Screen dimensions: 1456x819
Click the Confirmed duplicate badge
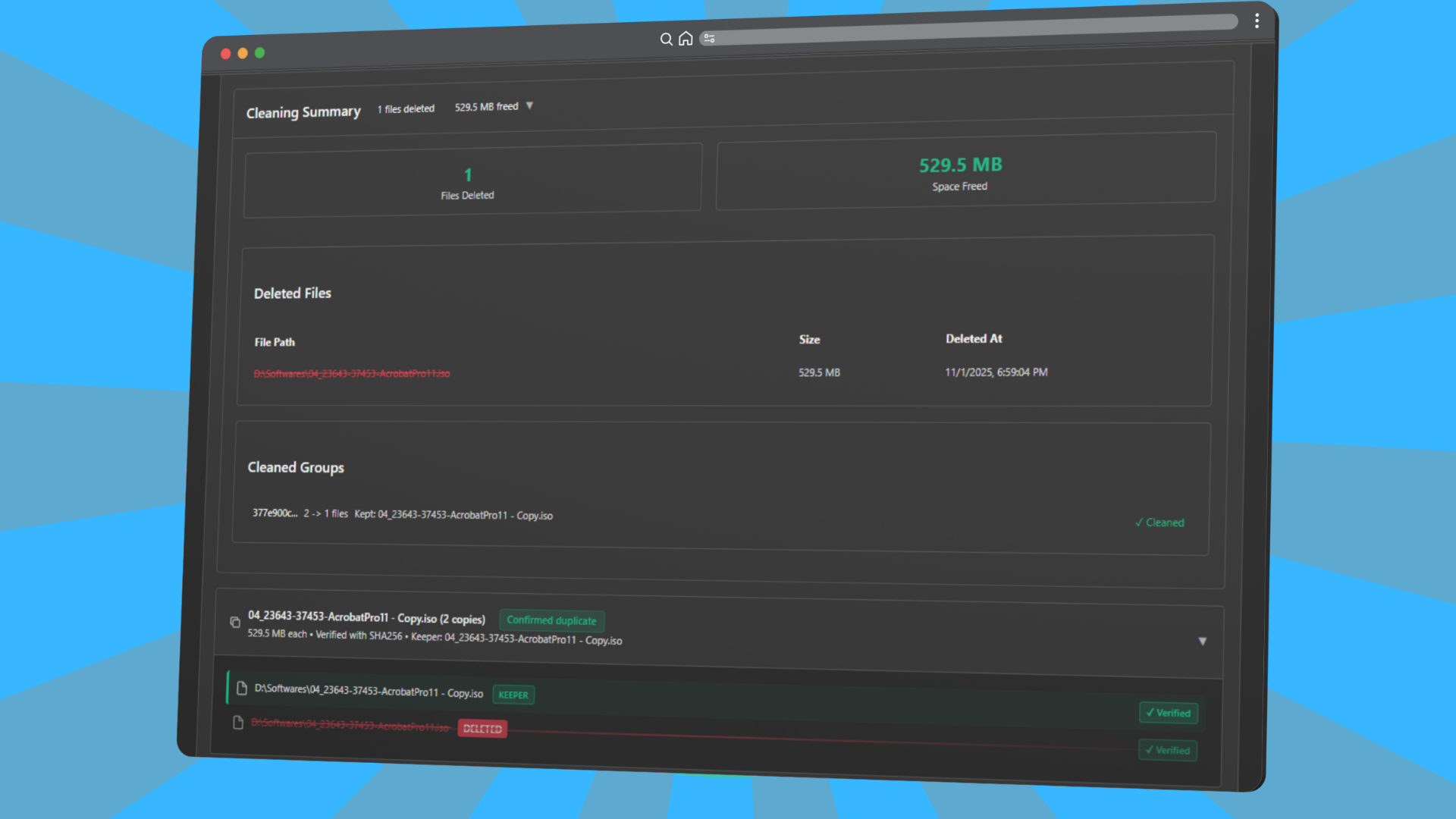(x=551, y=620)
